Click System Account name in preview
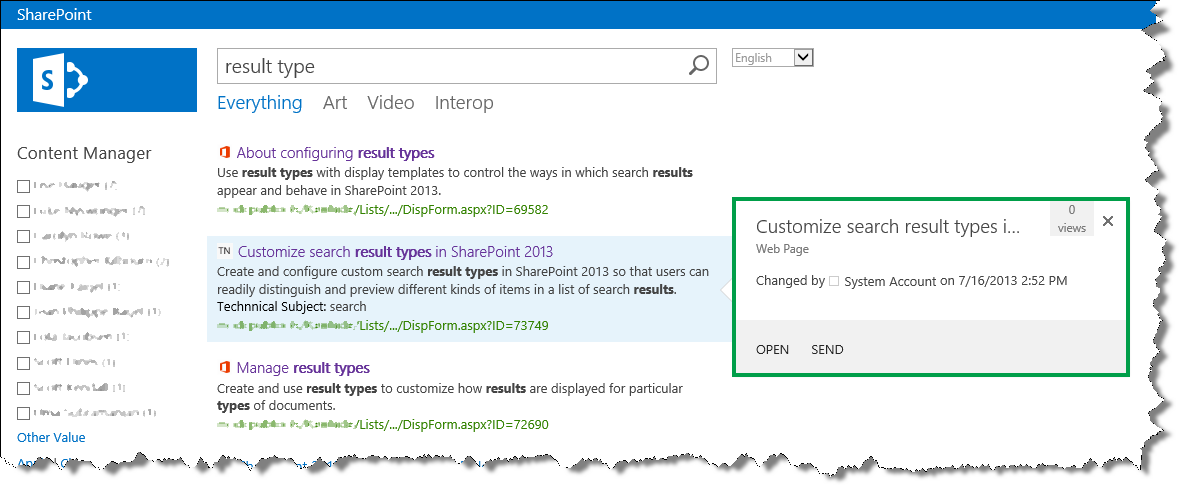 point(890,281)
